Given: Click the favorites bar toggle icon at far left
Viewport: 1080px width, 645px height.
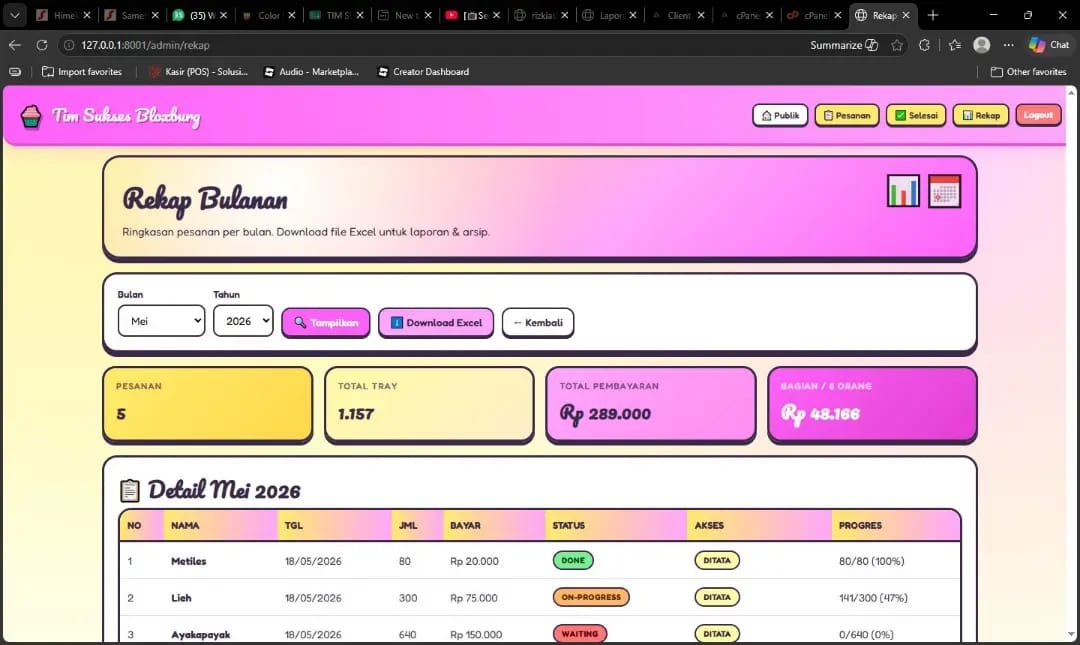Looking at the screenshot, I should coord(14,72).
